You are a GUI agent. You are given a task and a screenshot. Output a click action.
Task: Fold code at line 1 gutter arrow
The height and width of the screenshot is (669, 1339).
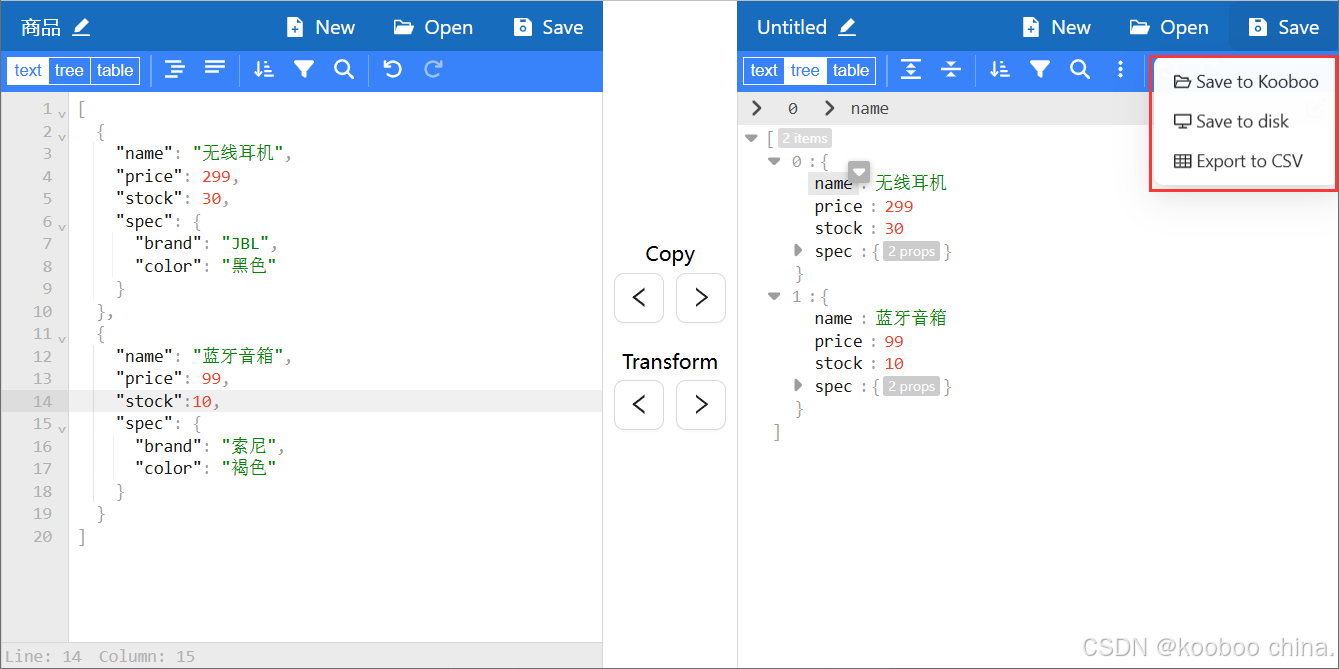[x=61, y=113]
